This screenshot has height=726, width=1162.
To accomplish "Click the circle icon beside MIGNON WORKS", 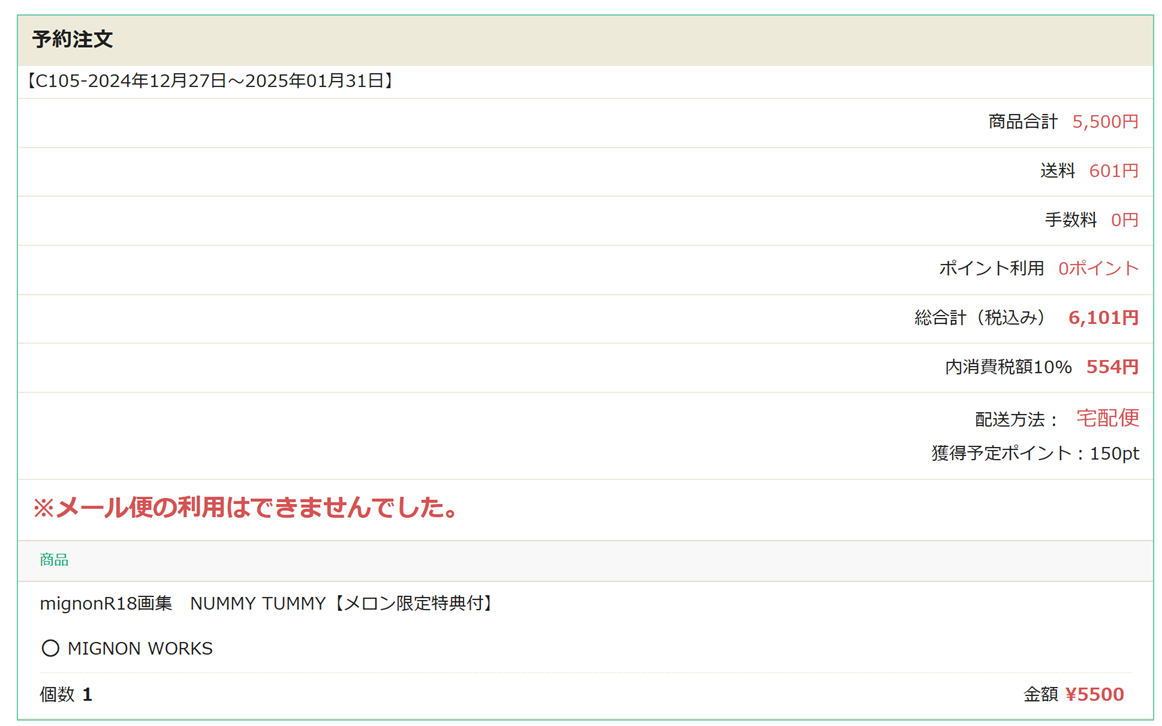I will click(x=50, y=648).
